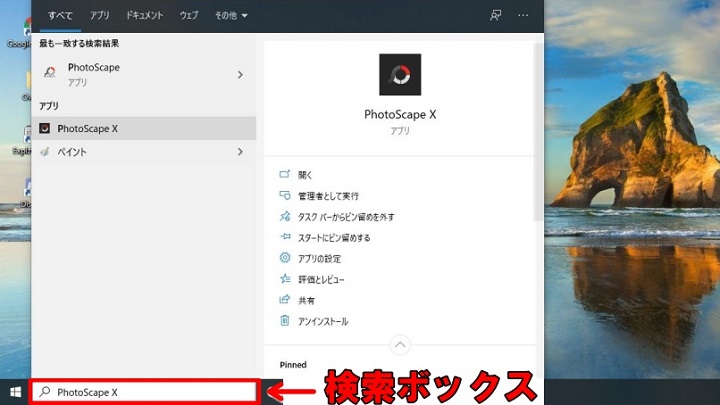Open the ペイント app result
Viewport: 720px width, 405px height.
pos(144,152)
